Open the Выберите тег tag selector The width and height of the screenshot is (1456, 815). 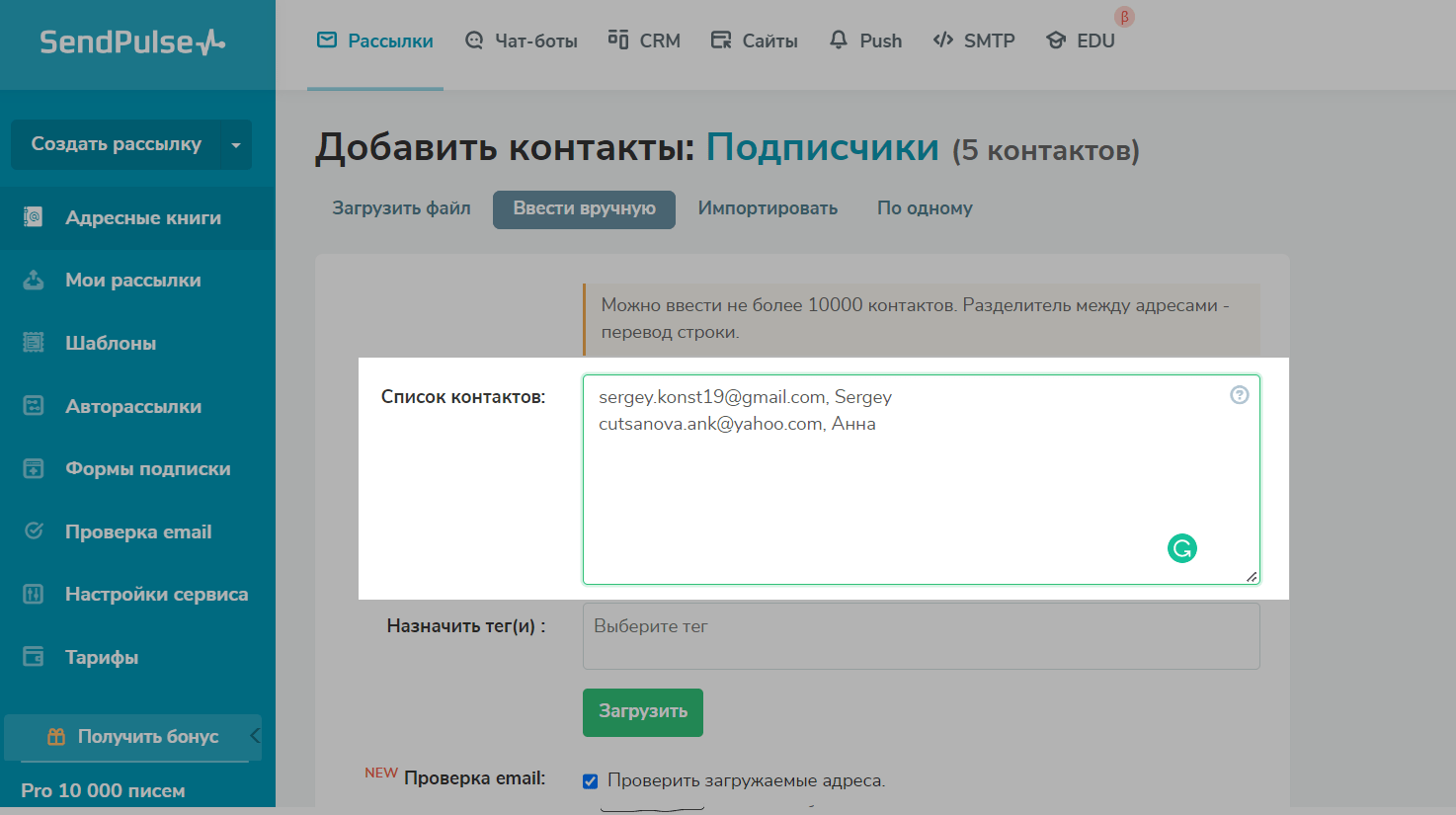921,636
